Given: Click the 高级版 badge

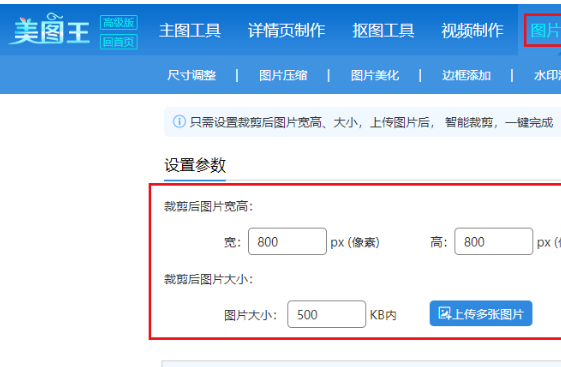Looking at the screenshot, I should [x=119, y=23].
